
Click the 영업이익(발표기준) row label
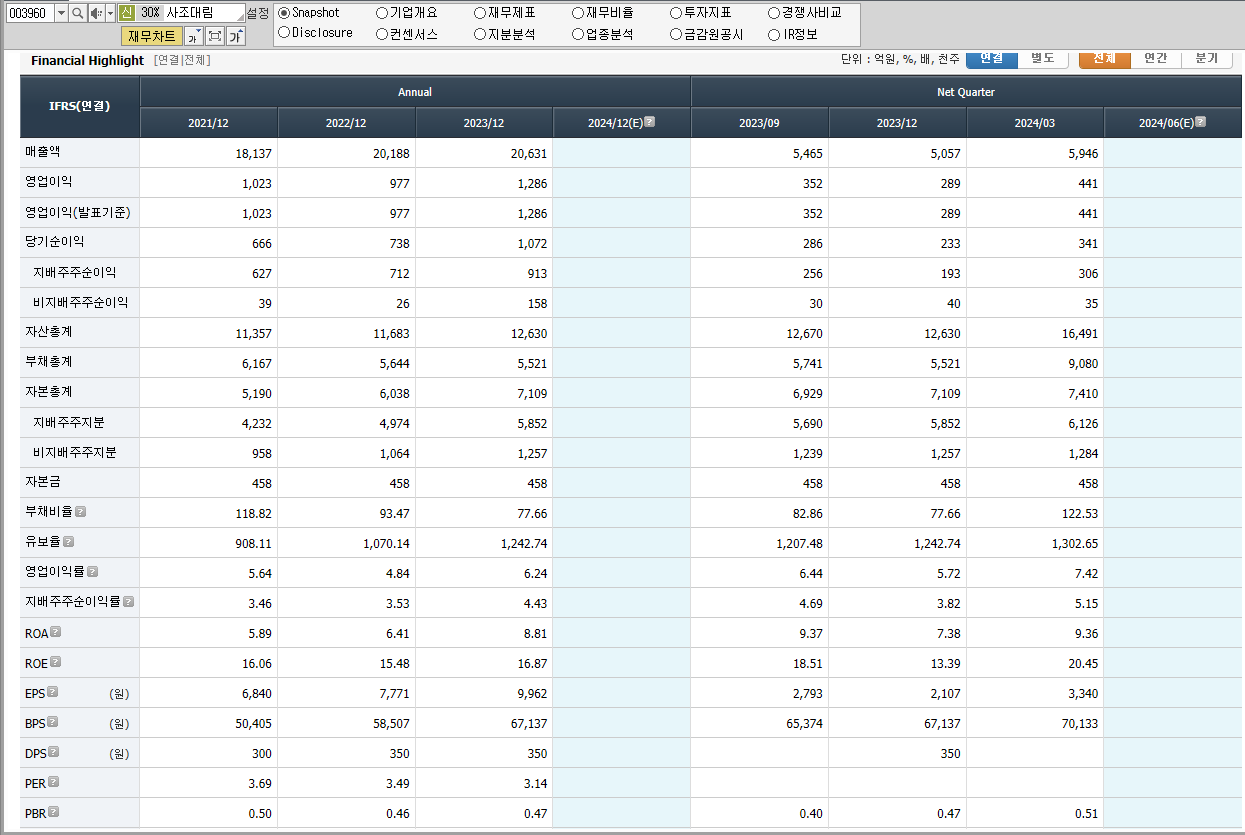pos(77,212)
